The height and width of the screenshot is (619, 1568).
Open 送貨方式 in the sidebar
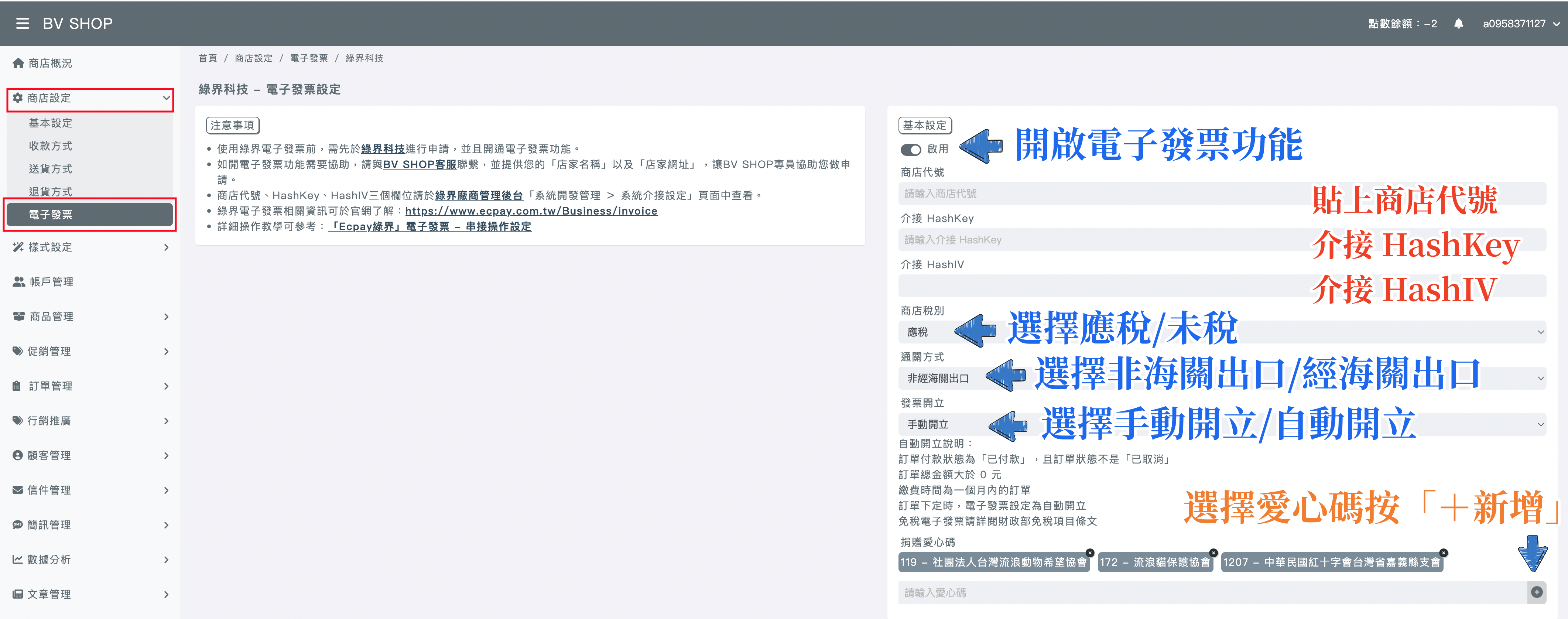pyautogui.click(x=89, y=168)
